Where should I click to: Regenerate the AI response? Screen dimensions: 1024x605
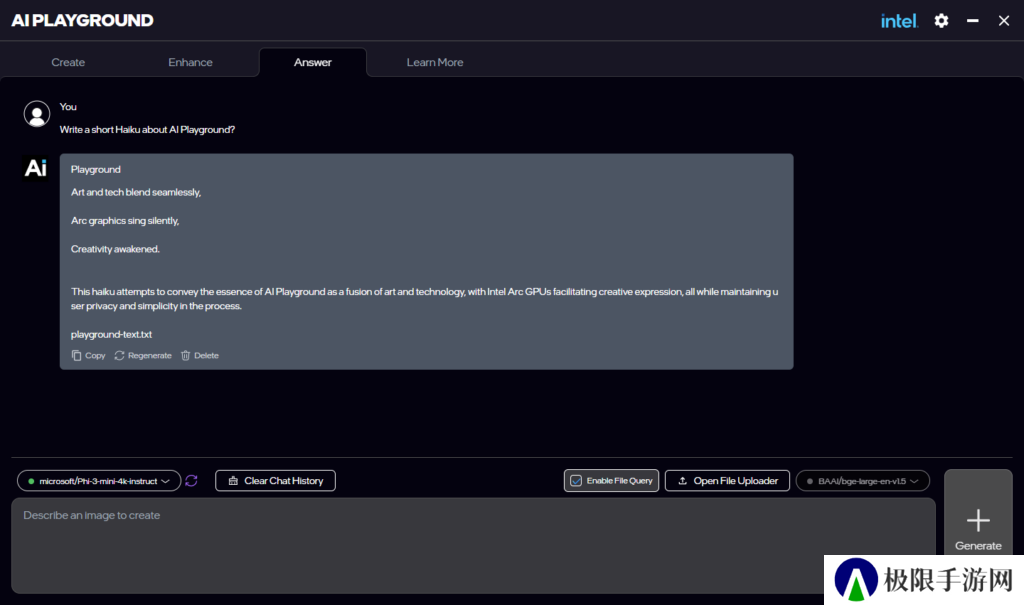click(x=143, y=355)
